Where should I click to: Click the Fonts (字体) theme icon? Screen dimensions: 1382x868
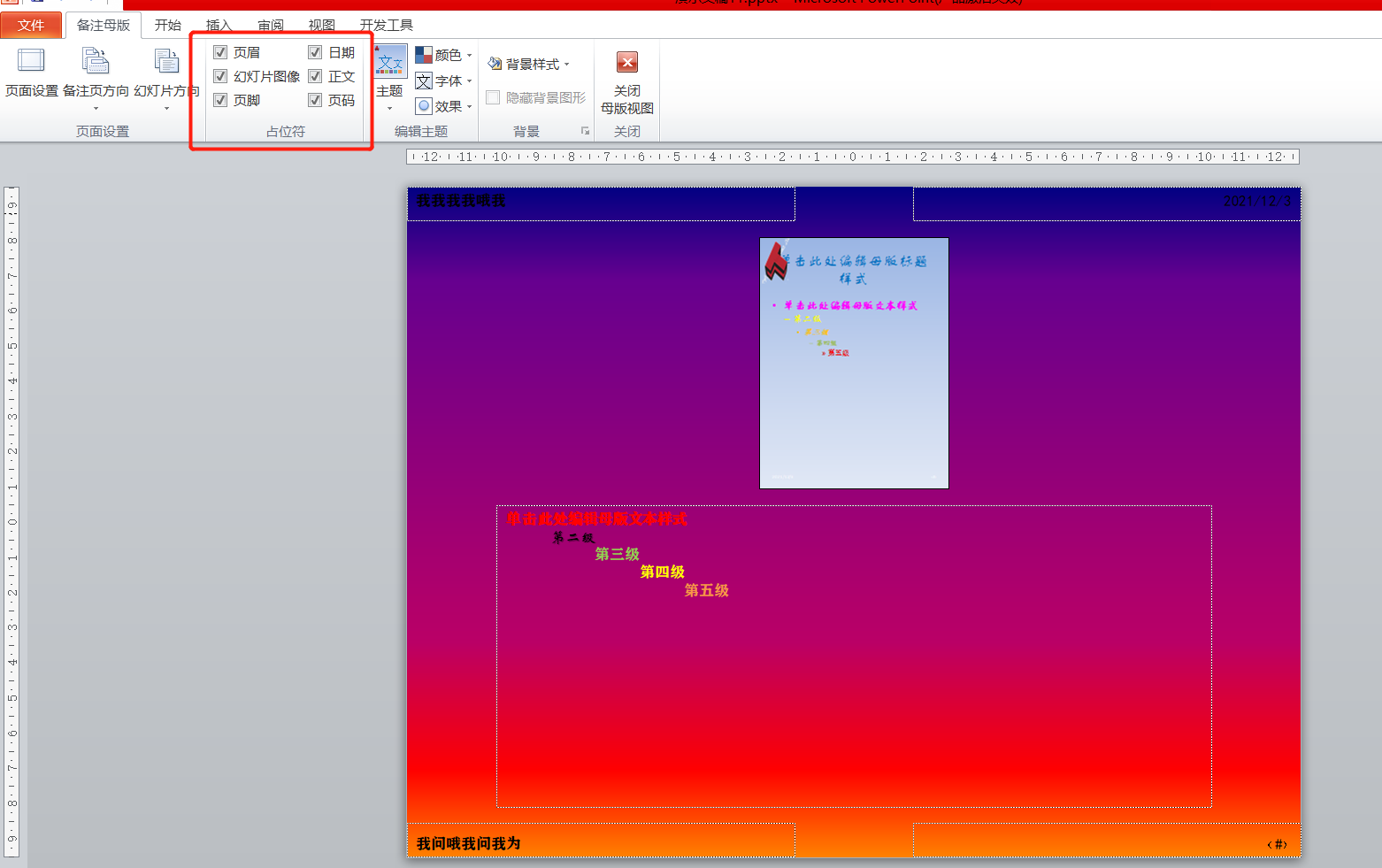tap(425, 81)
